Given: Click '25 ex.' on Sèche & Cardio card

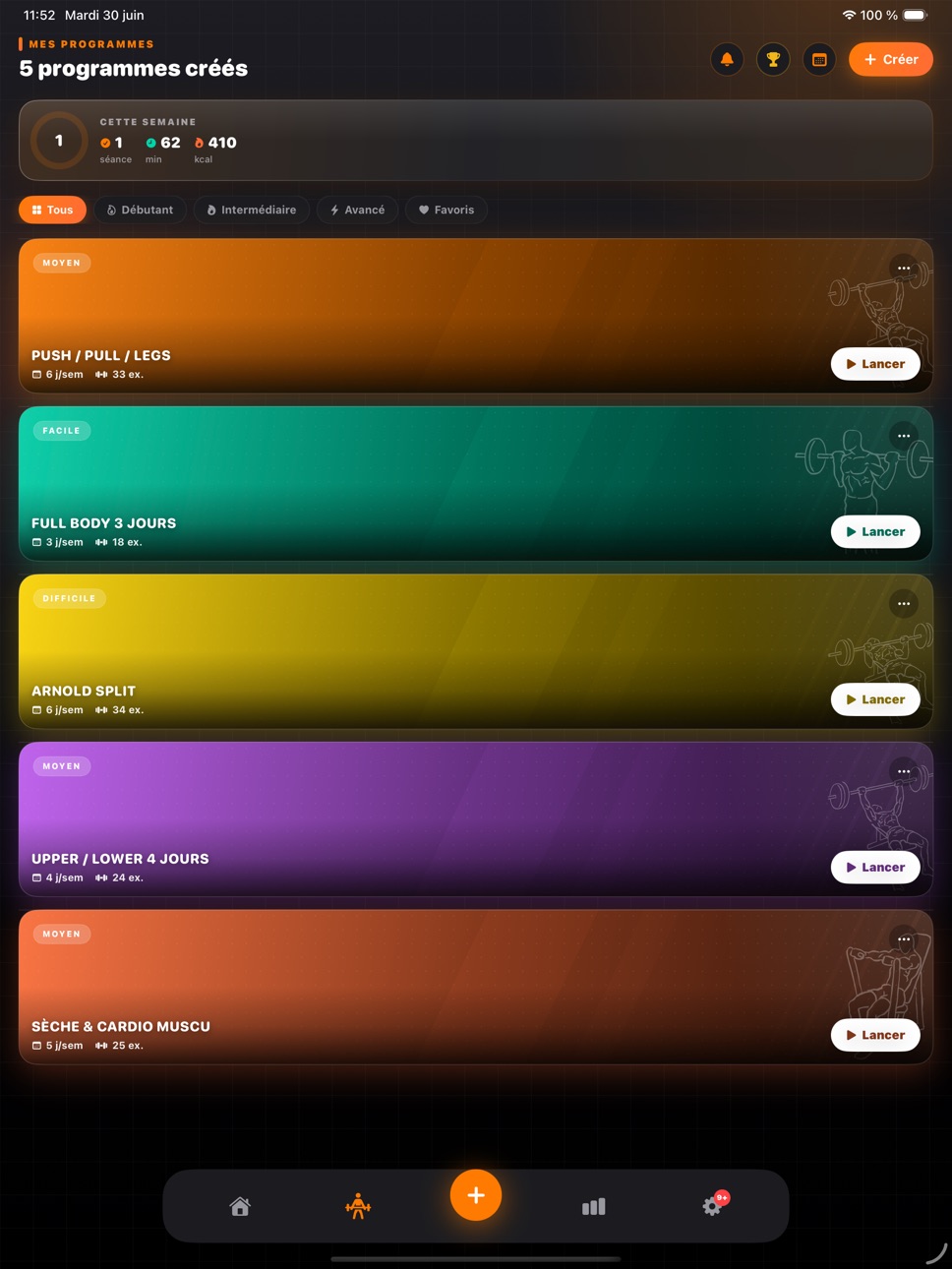Looking at the screenshot, I should point(120,1046).
